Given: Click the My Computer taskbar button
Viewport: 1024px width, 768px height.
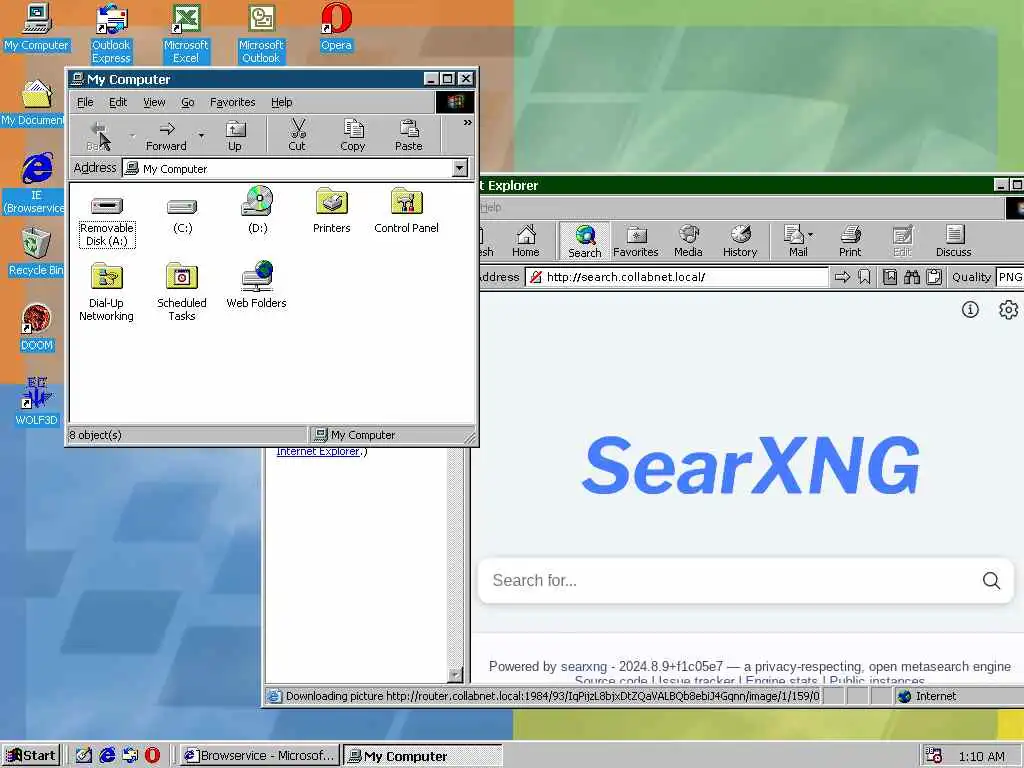Looking at the screenshot, I should (423, 756).
